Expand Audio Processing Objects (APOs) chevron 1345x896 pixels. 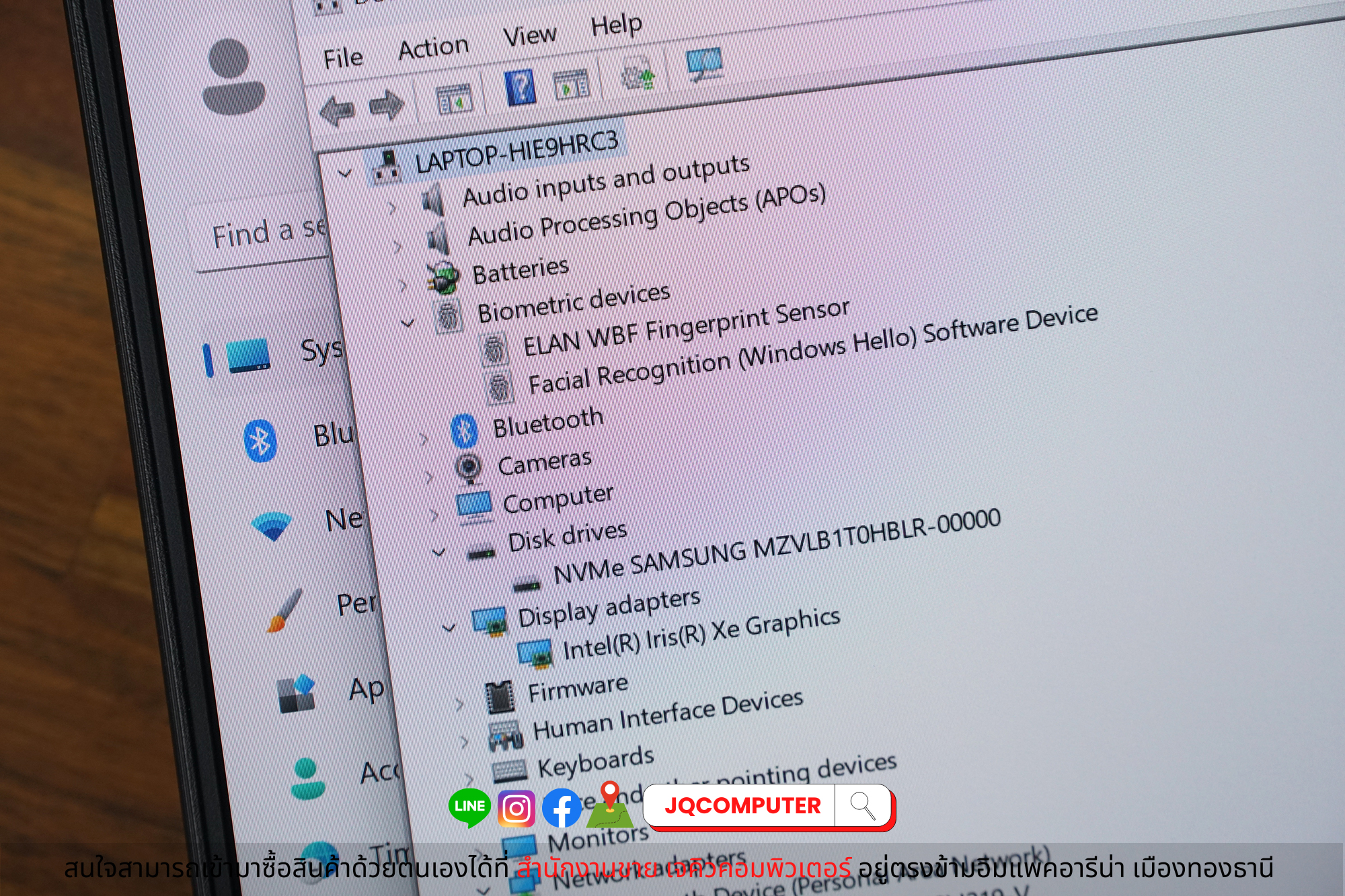click(398, 247)
